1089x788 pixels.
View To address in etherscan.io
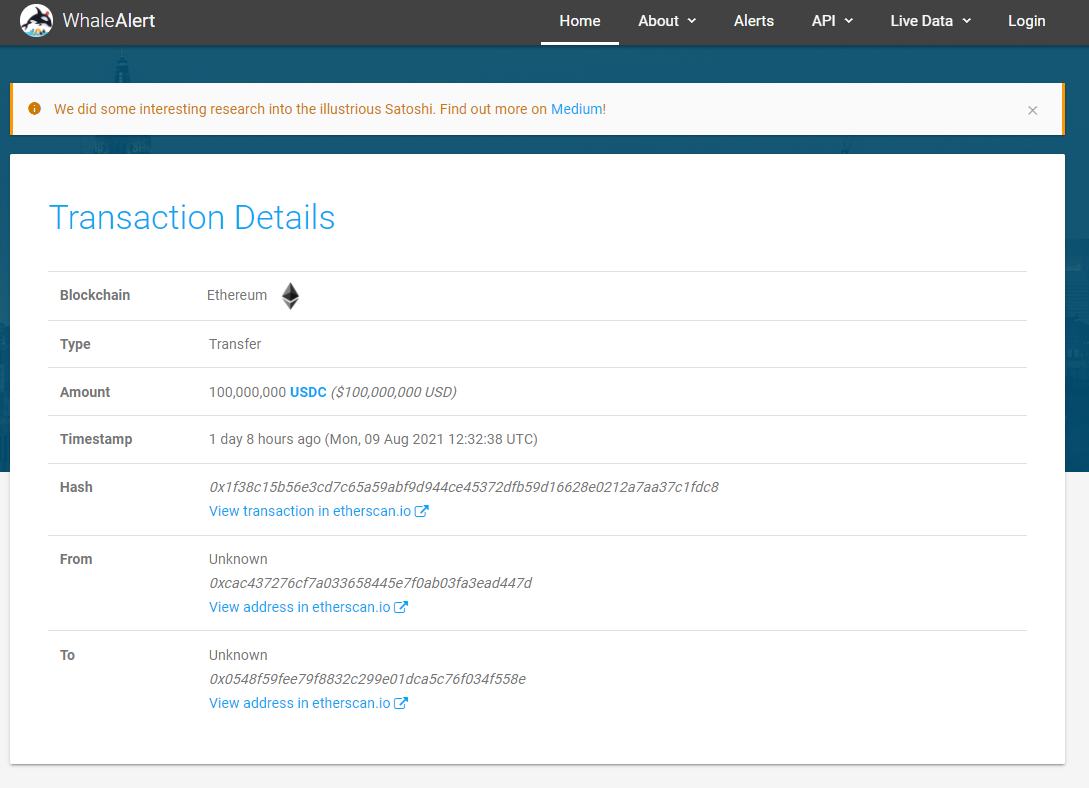coord(299,703)
